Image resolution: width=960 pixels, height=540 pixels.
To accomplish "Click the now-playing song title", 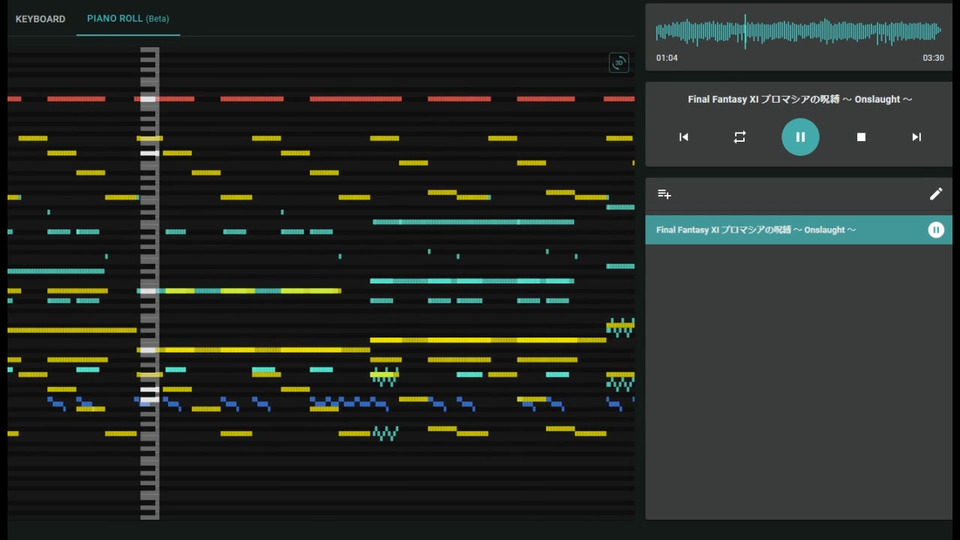I will point(800,99).
